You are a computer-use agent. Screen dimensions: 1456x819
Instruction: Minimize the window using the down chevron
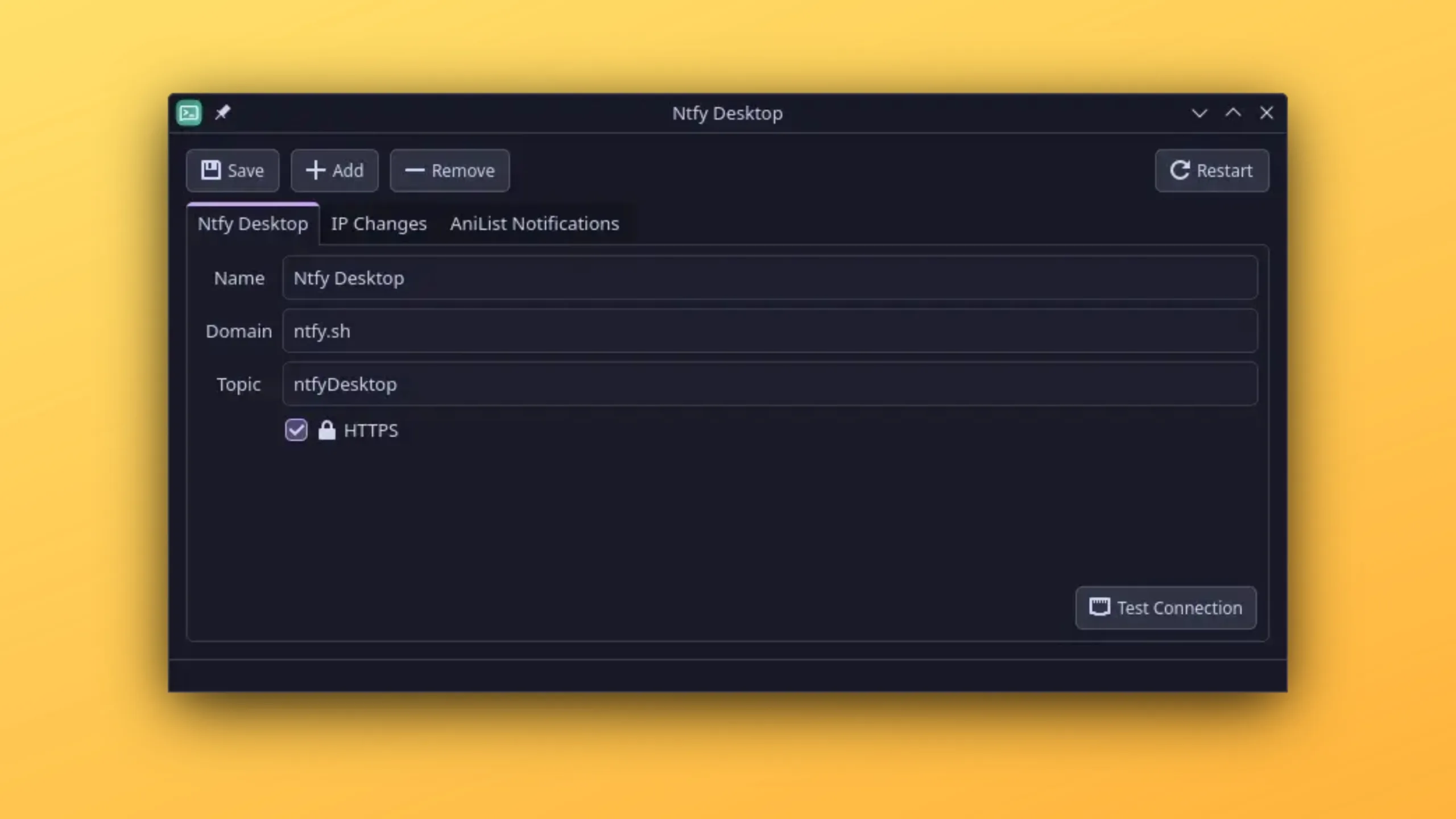click(1199, 113)
